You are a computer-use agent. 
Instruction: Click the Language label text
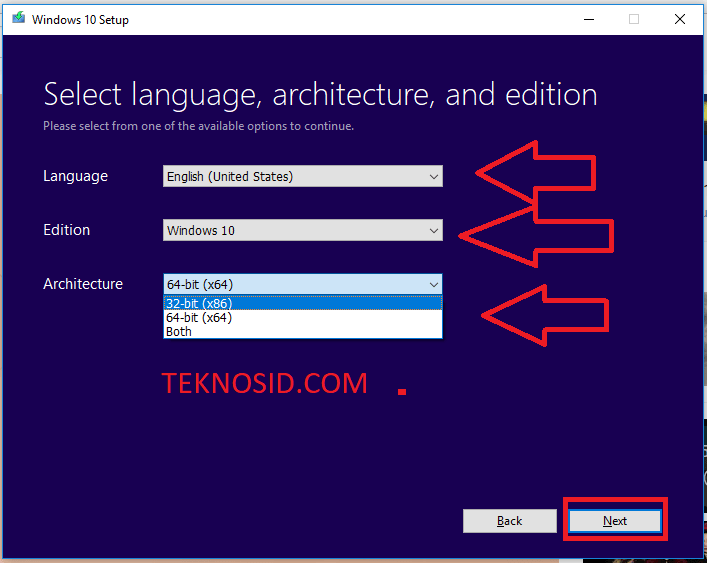75,176
